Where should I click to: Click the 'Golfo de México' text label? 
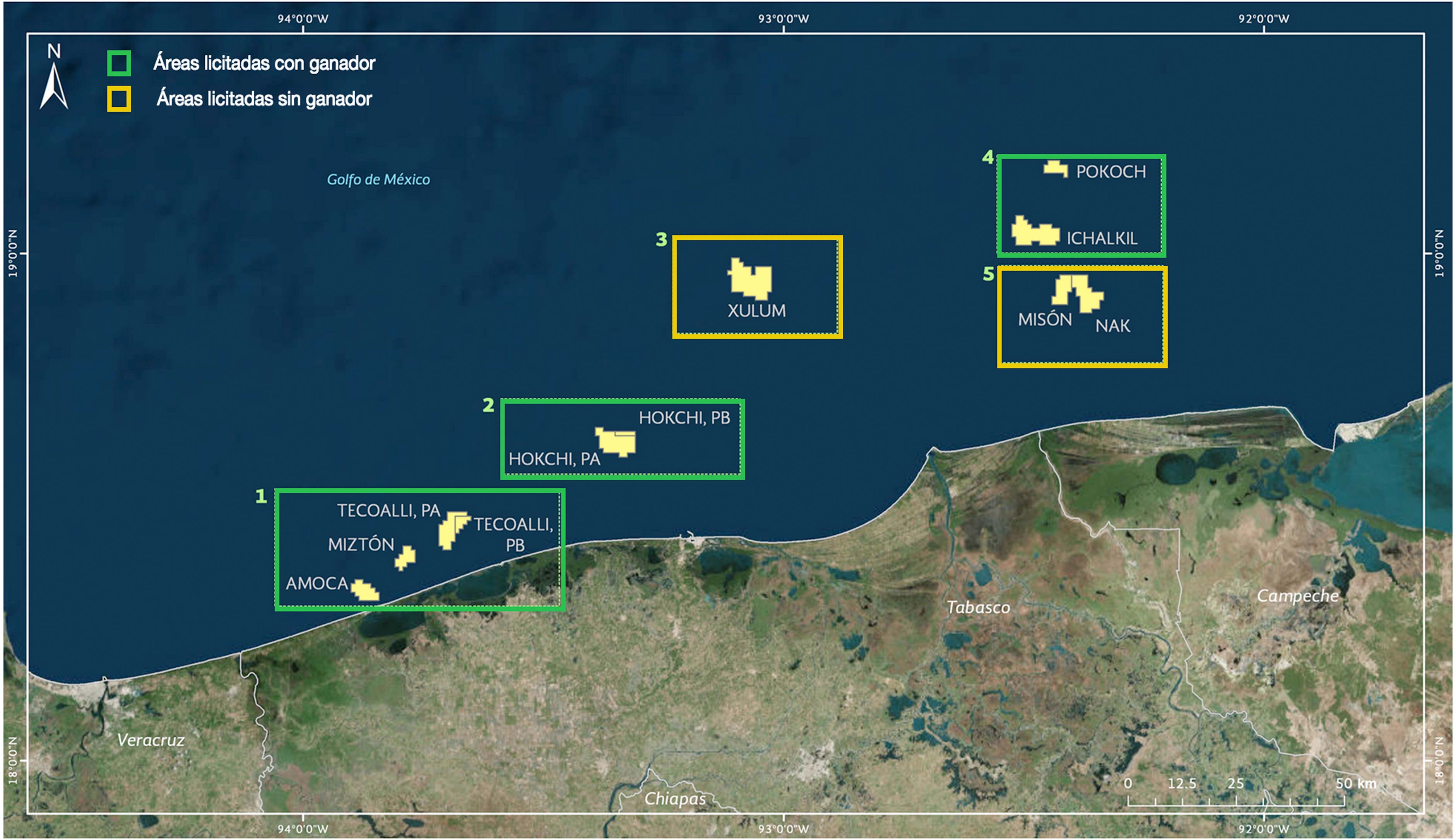pos(378,179)
